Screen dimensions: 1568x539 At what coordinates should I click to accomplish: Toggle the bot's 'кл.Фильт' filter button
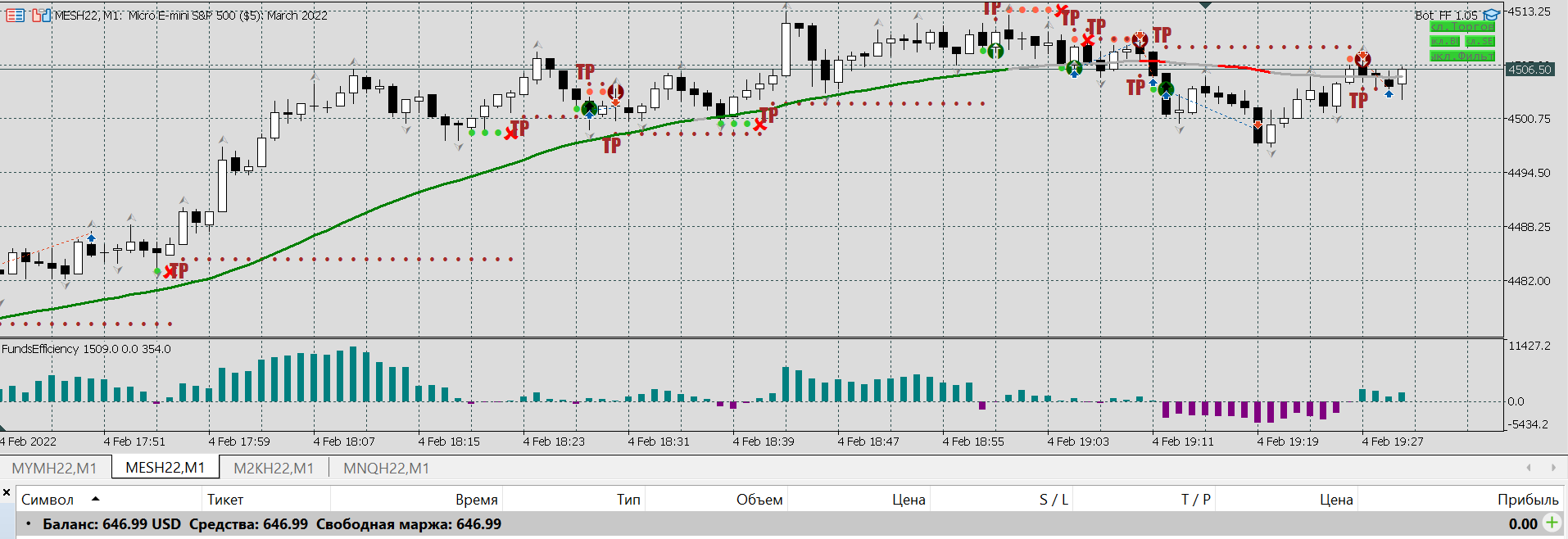click(x=1462, y=56)
